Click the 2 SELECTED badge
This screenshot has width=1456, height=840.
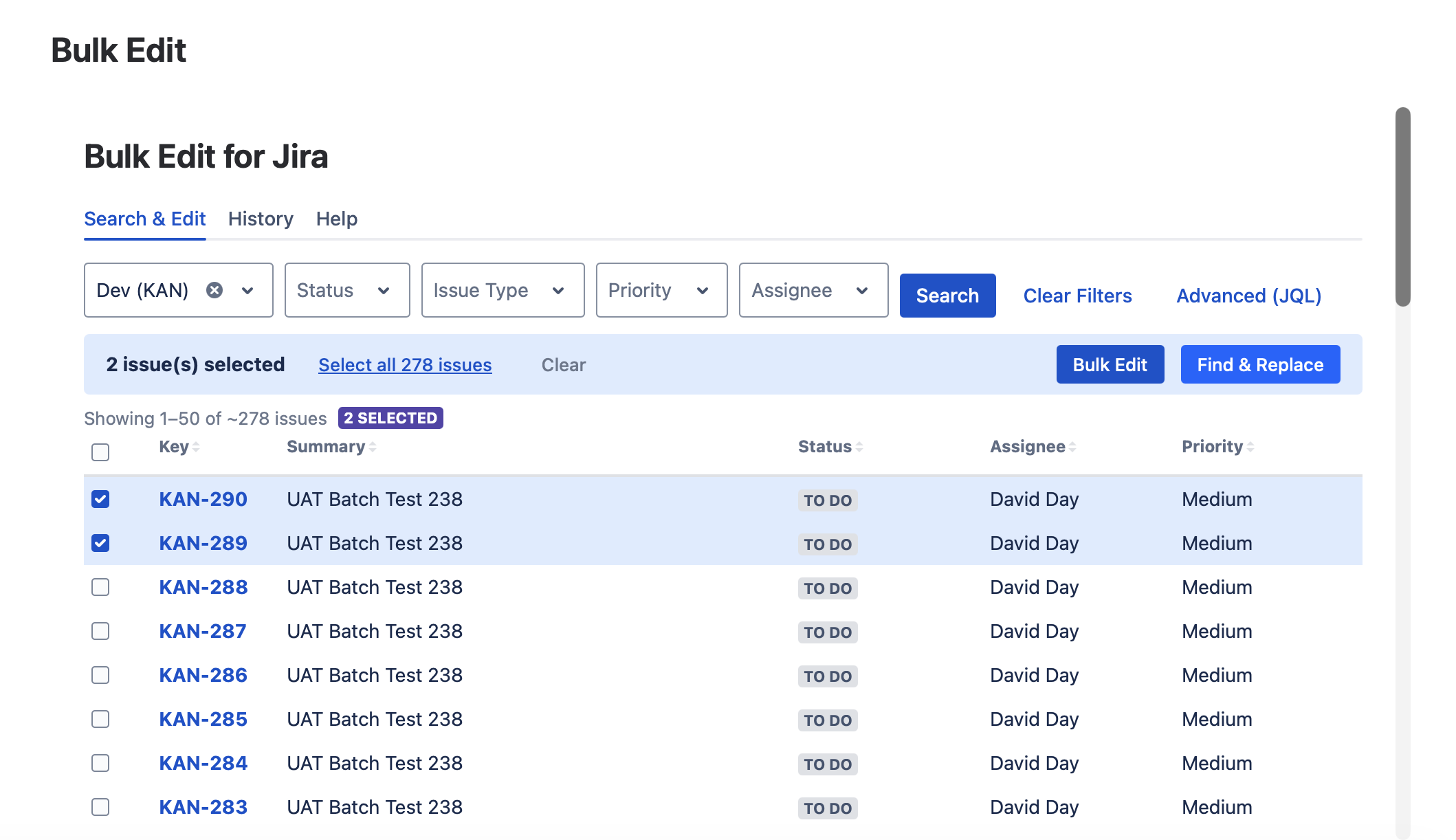coord(390,418)
